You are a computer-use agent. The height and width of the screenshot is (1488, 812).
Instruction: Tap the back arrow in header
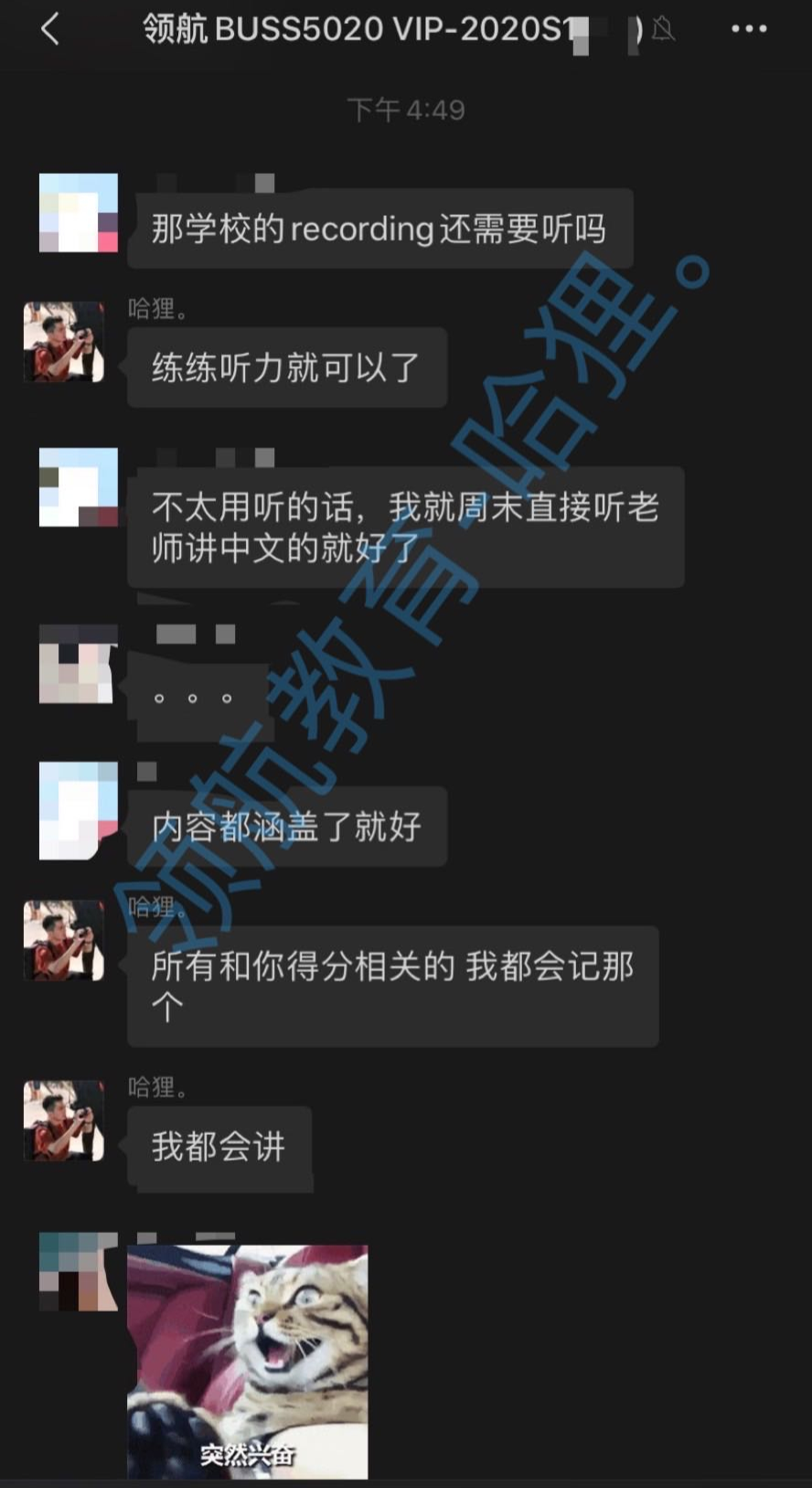[50, 29]
